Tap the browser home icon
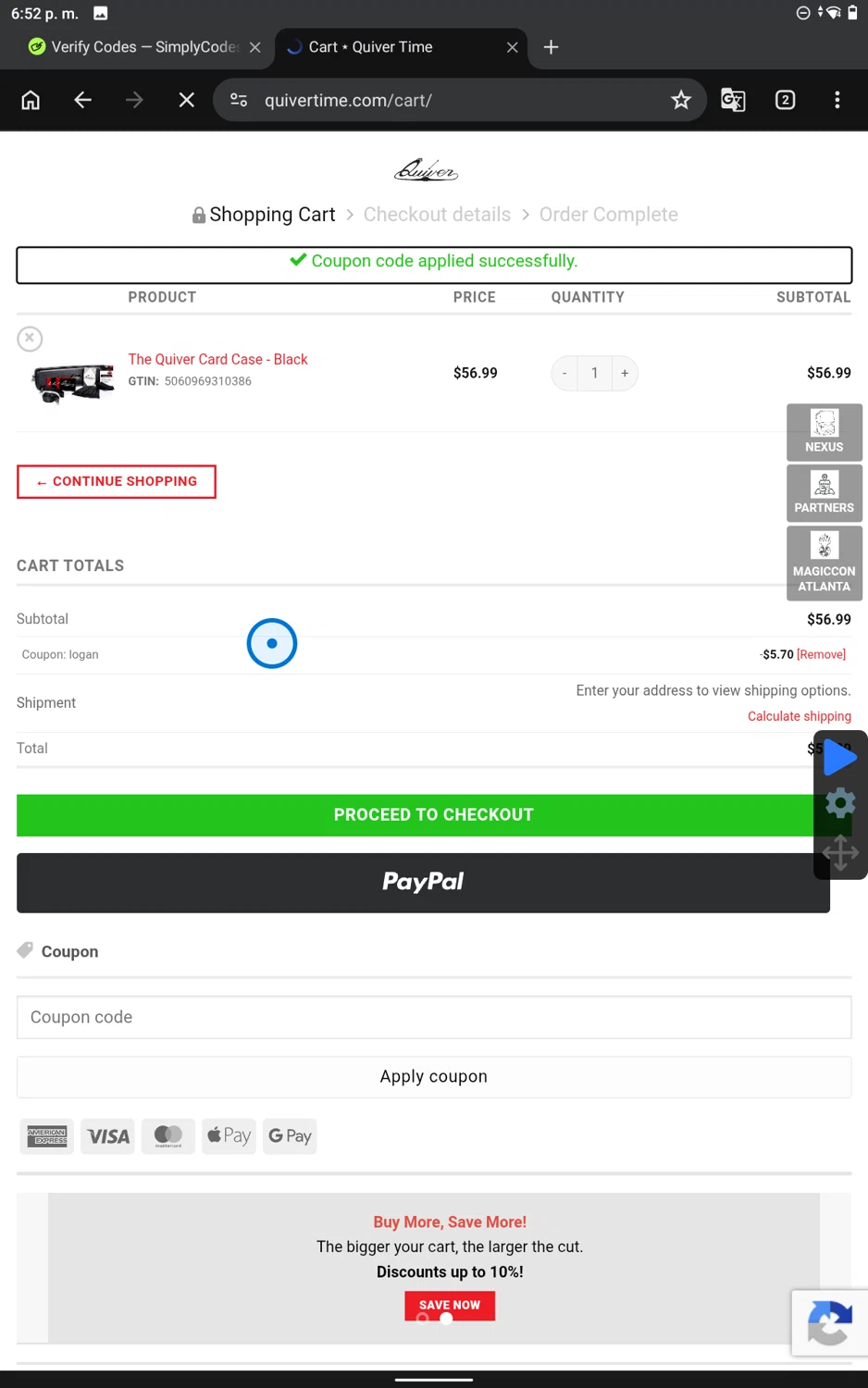Viewport: 868px width, 1388px height. click(x=31, y=100)
